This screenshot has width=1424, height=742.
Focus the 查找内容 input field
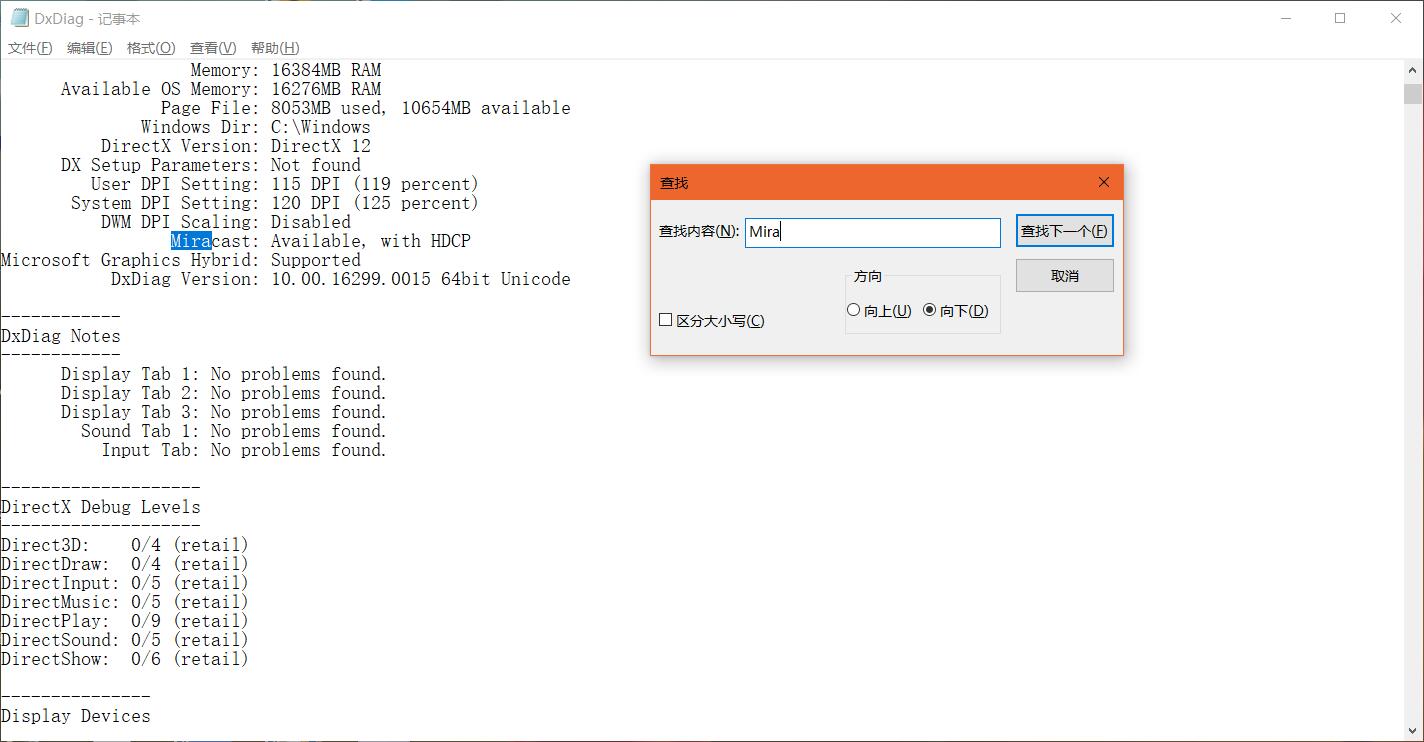tap(872, 232)
